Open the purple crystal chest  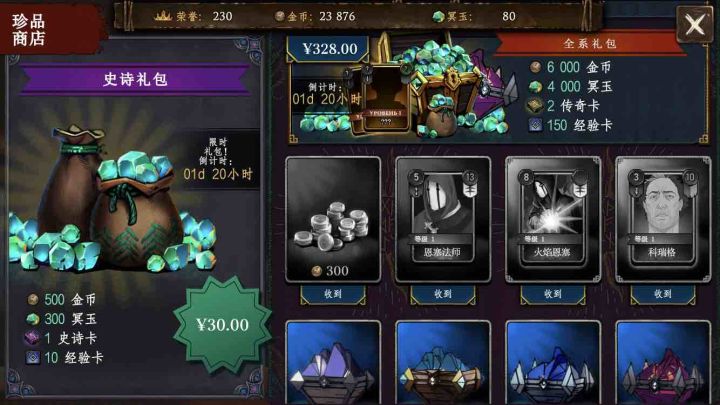pyautogui.click(x=333, y=363)
